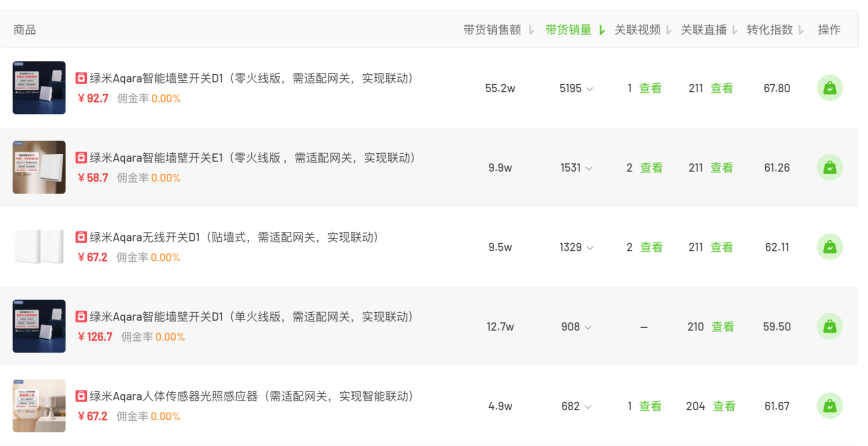Screen dimensions: 868x446
Task: Open product thumbnail of 智能墙壁开关E1
Action: coord(39,167)
